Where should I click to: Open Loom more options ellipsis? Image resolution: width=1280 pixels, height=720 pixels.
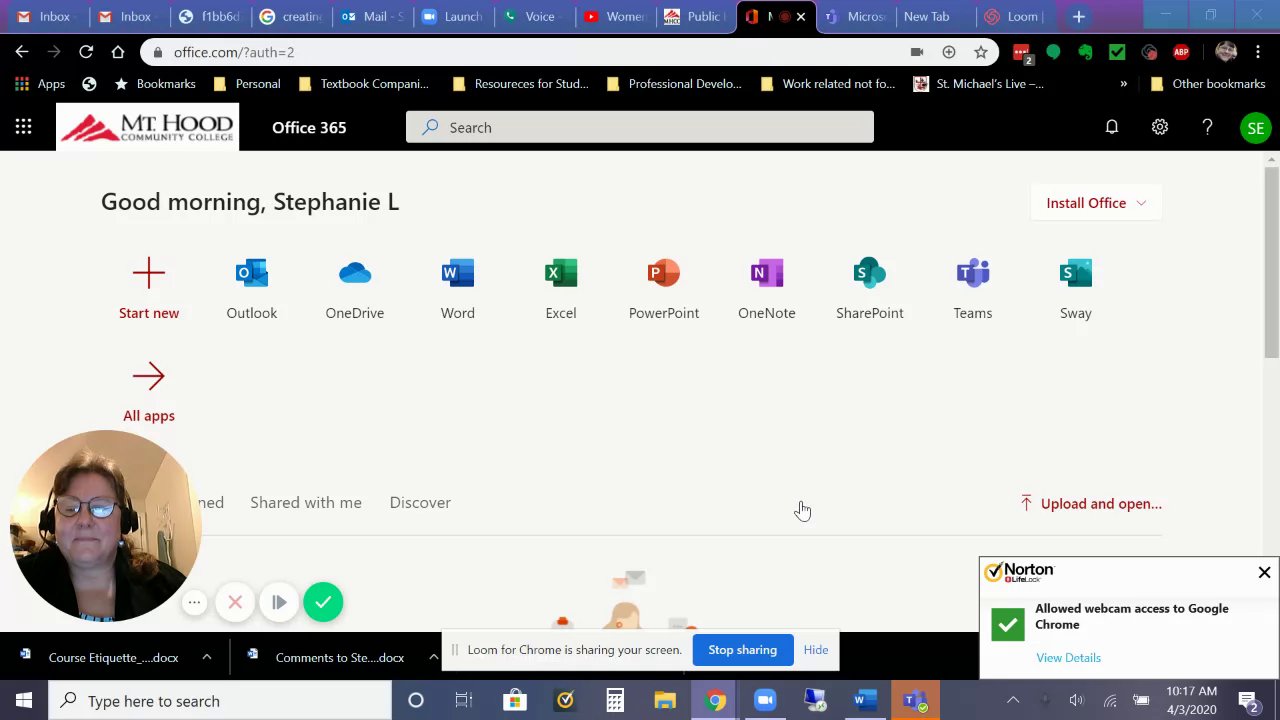[194, 602]
